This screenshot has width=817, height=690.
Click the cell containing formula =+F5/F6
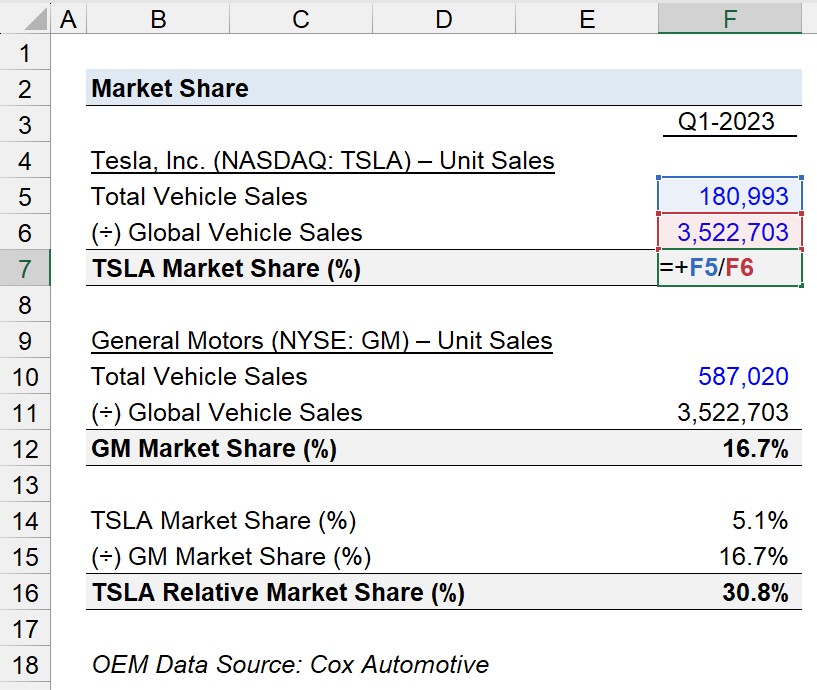(729, 268)
